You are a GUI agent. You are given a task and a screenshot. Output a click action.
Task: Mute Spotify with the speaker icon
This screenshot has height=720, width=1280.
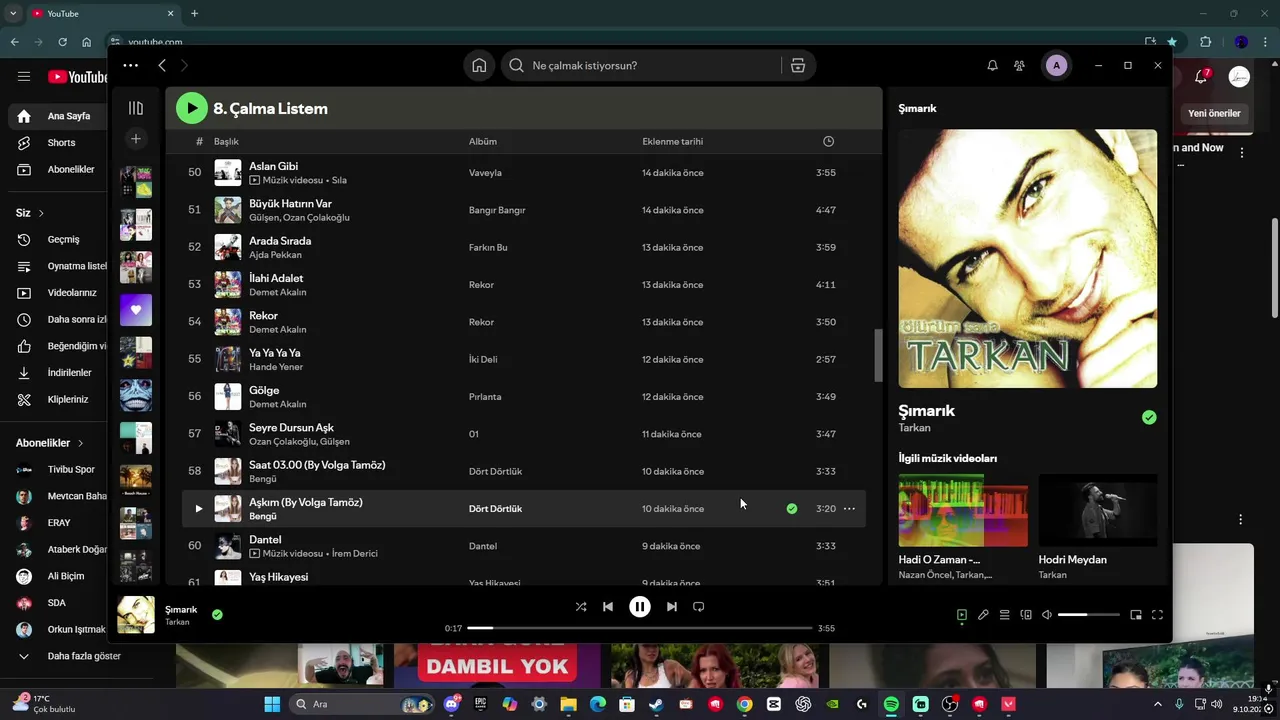pyautogui.click(x=1047, y=615)
